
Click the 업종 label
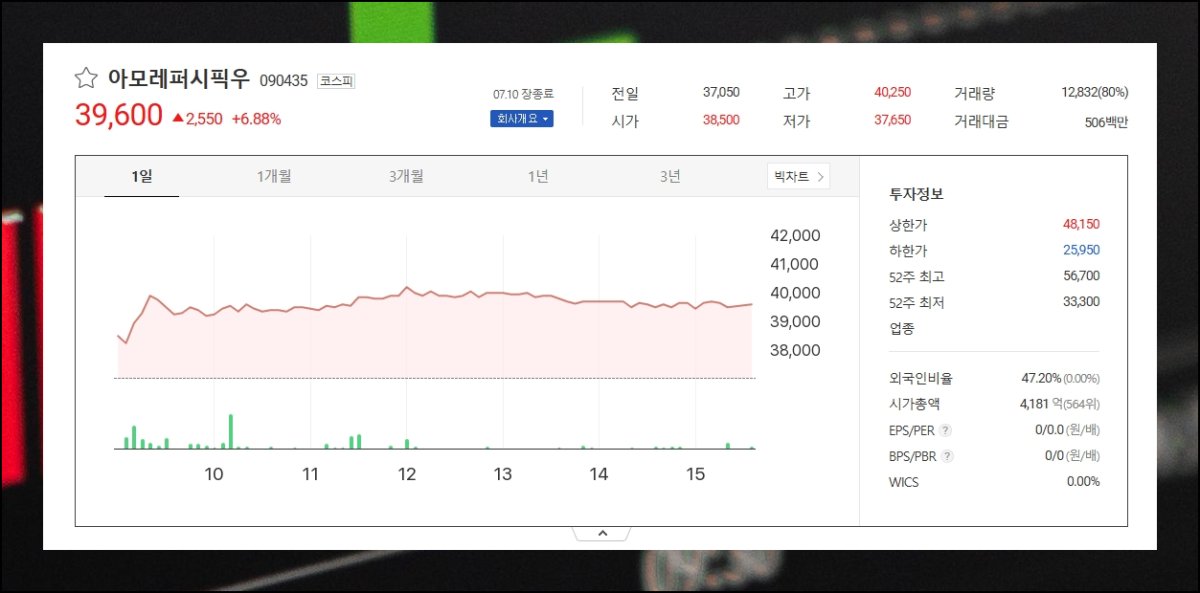(x=901, y=328)
